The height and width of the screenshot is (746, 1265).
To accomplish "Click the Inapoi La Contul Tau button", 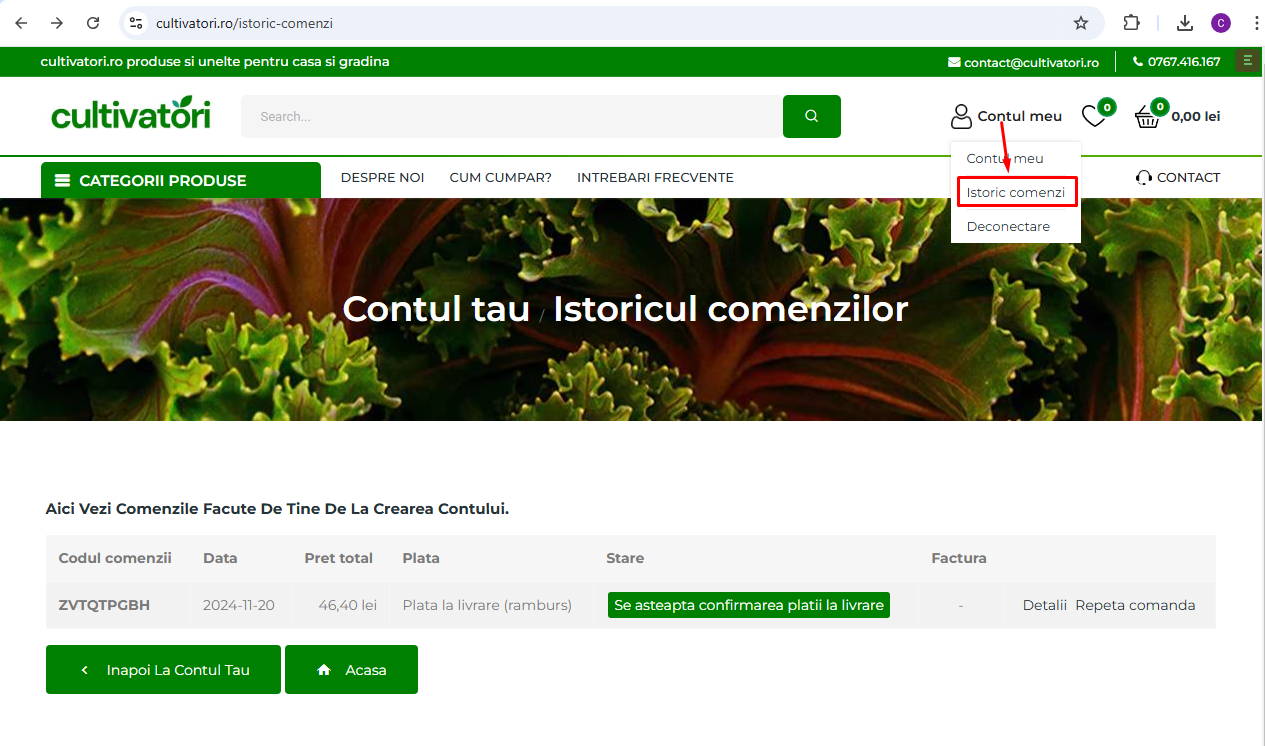I will (163, 670).
